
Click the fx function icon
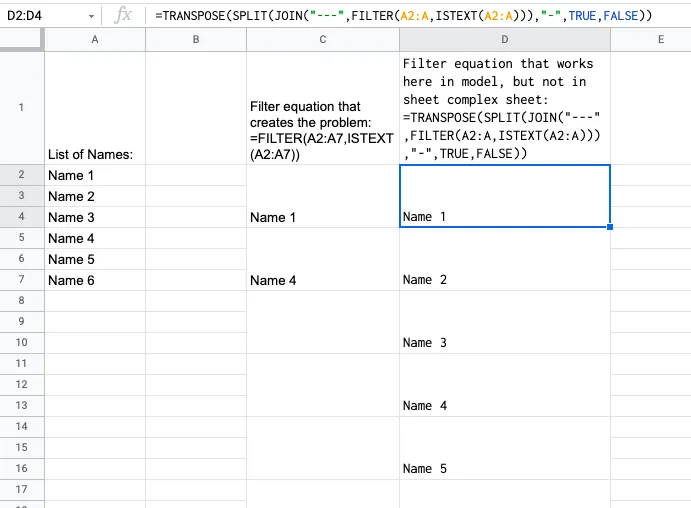point(123,17)
